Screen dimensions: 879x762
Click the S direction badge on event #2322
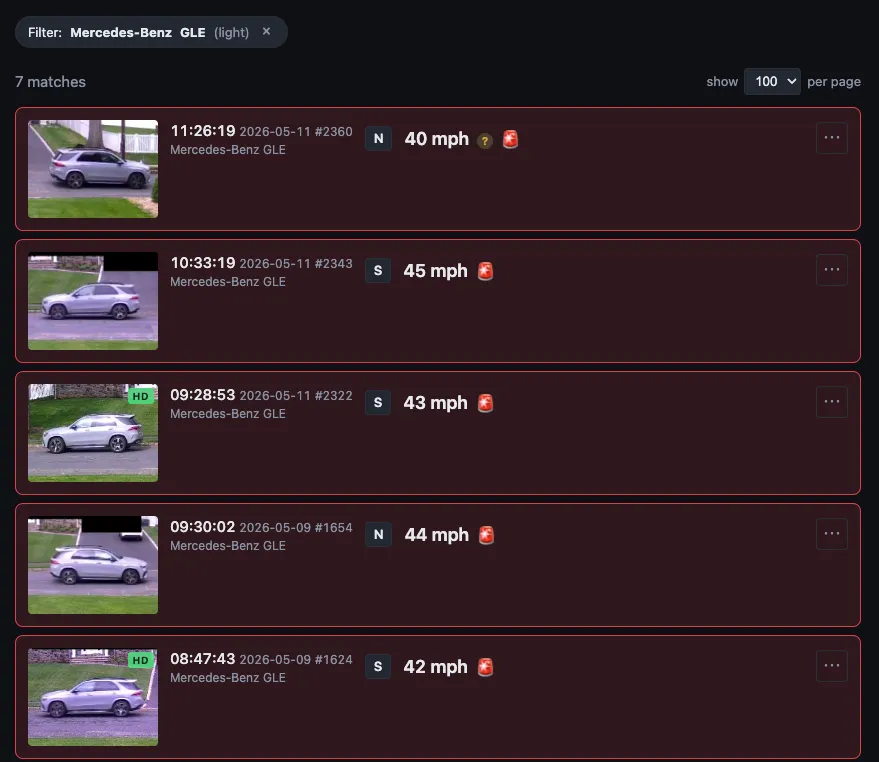378,403
